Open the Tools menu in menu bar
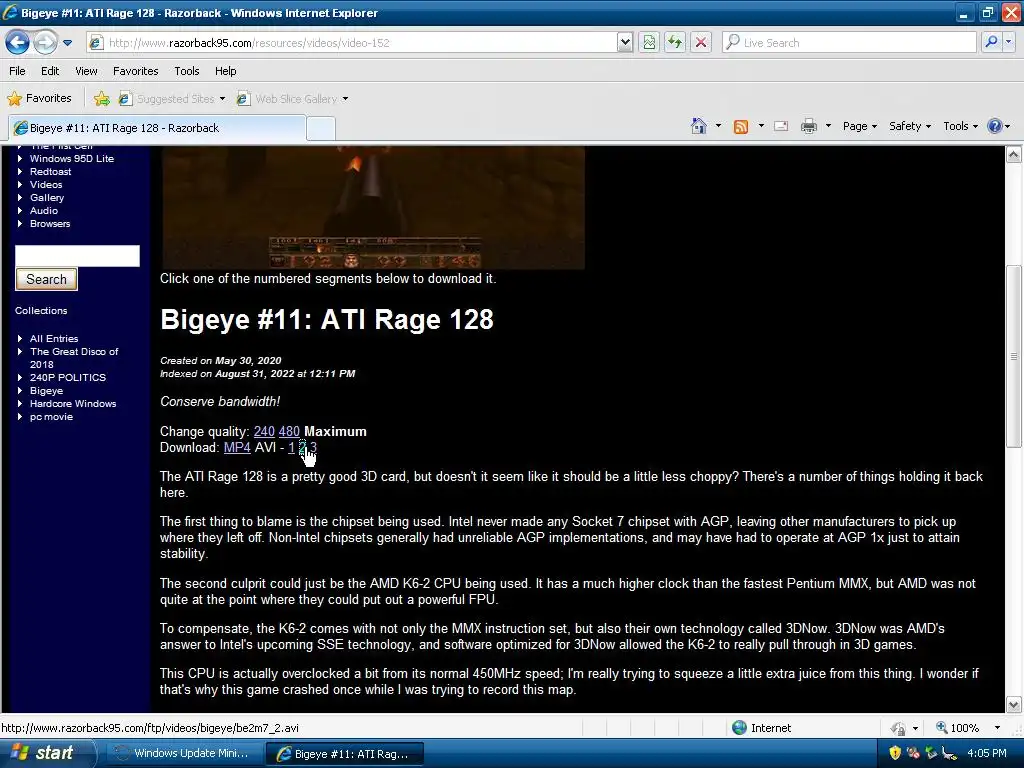The image size is (1024, 768). (187, 71)
